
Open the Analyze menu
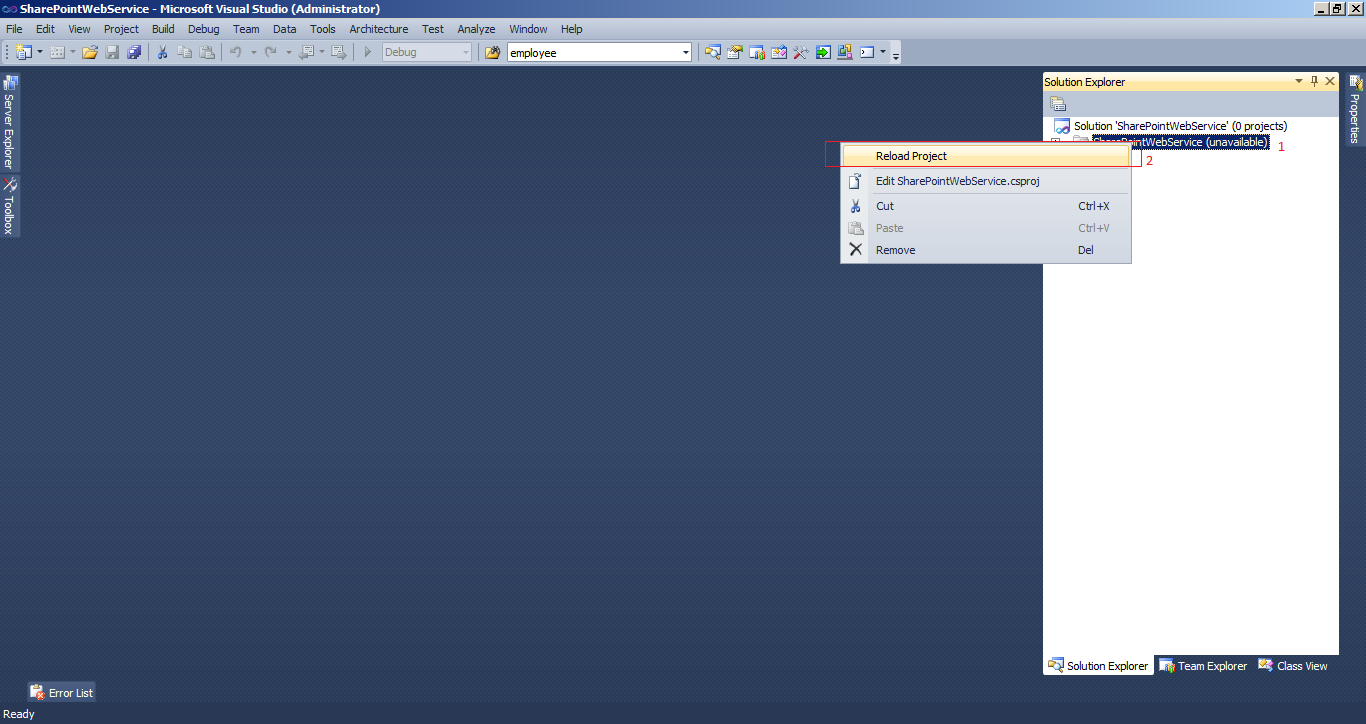[x=476, y=29]
